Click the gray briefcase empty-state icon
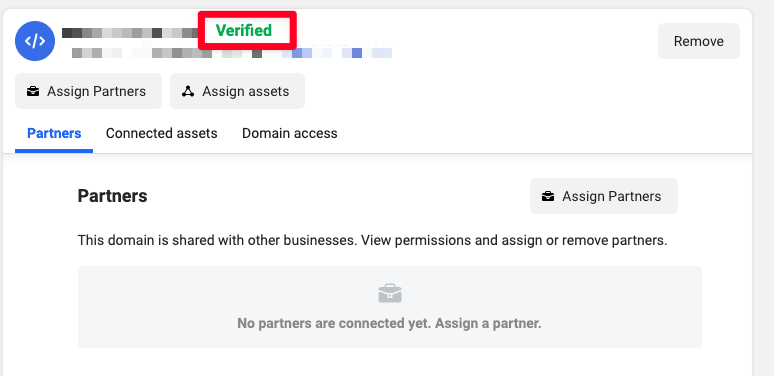Screen dimensions: 774x376 coord(390,293)
